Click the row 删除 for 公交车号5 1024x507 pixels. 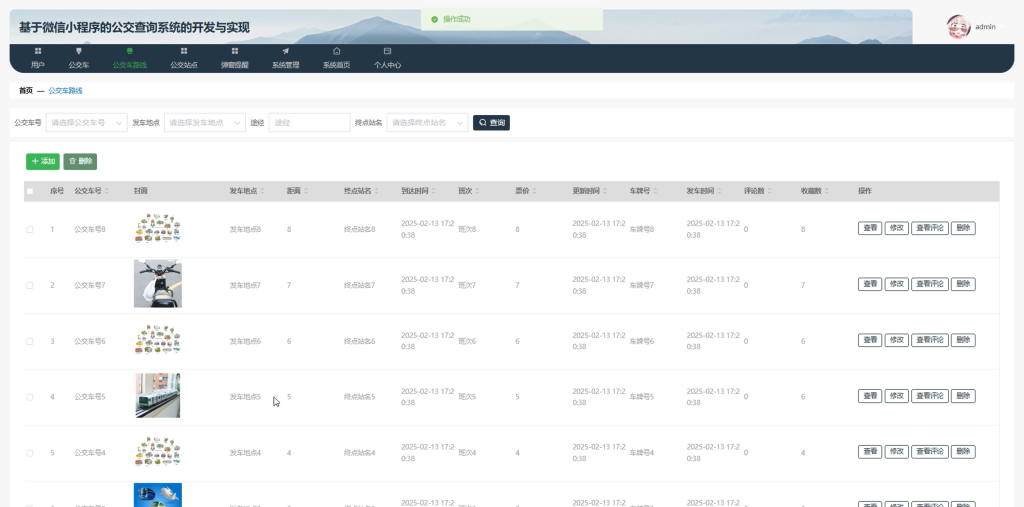coord(963,396)
